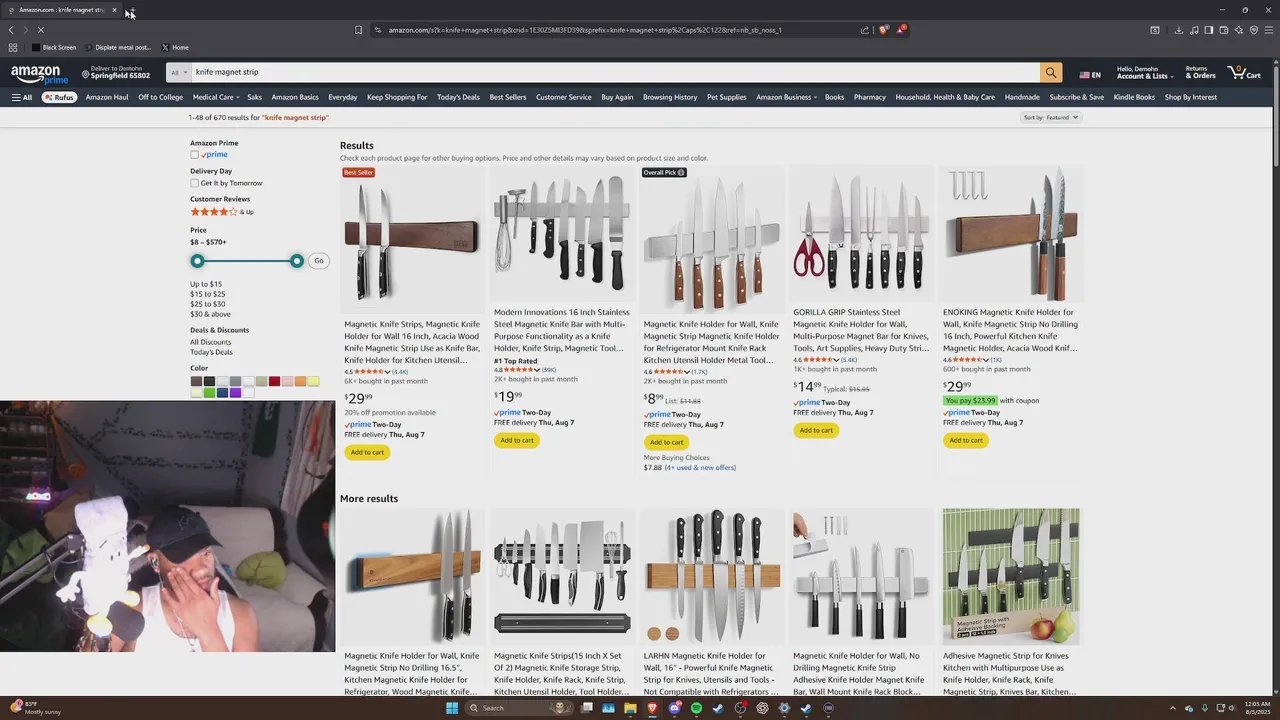Filter price Up to $15
The image size is (1280, 720).
coord(206,284)
